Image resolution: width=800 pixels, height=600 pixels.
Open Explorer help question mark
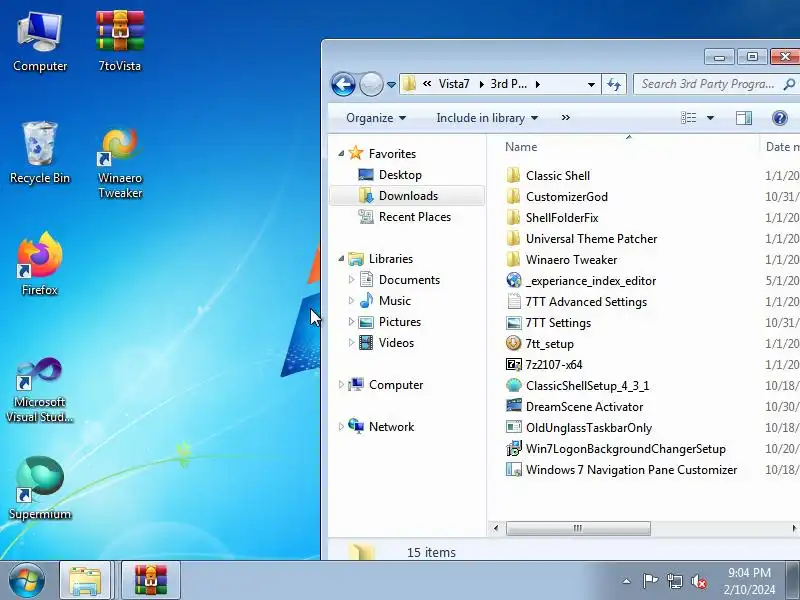click(x=780, y=118)
